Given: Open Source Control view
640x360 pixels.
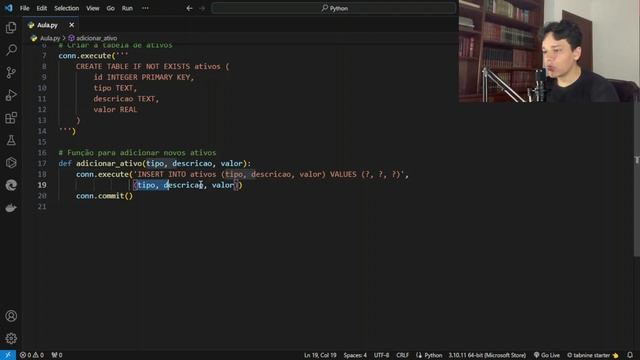Looking at the screenshot, I should point(11,73).
